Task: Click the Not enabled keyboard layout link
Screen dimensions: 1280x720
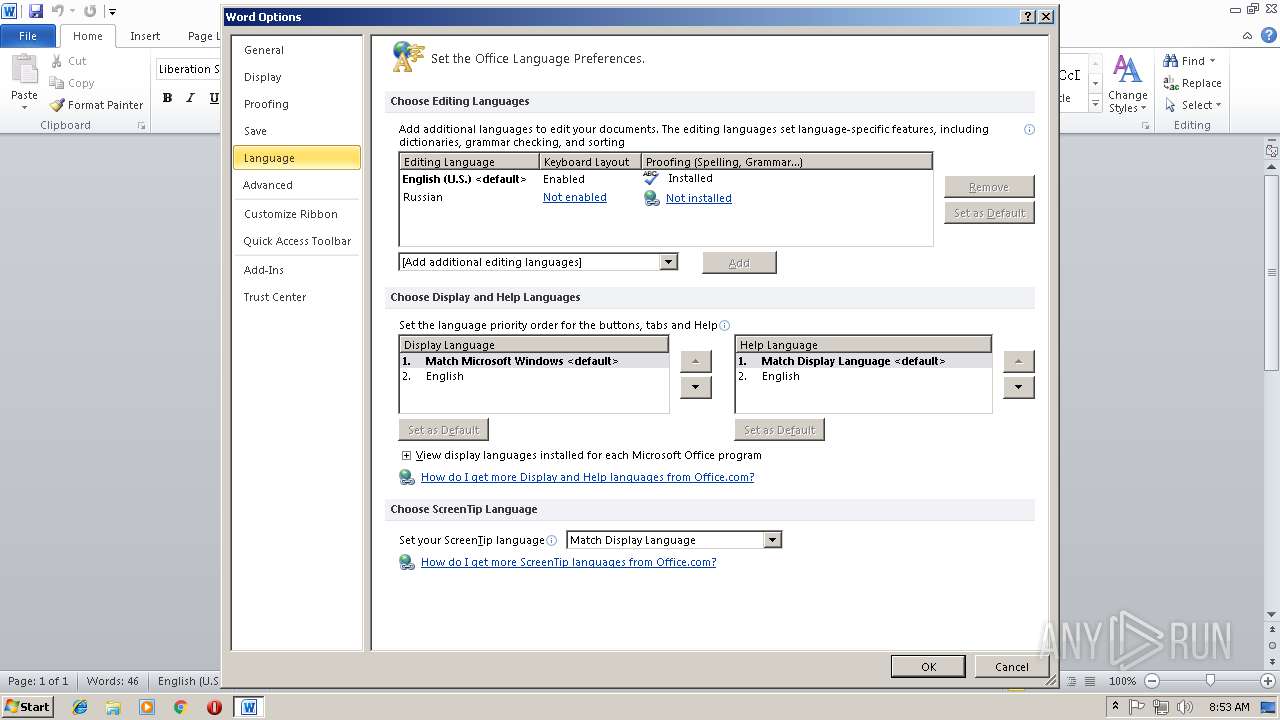Action: [575, 198]
